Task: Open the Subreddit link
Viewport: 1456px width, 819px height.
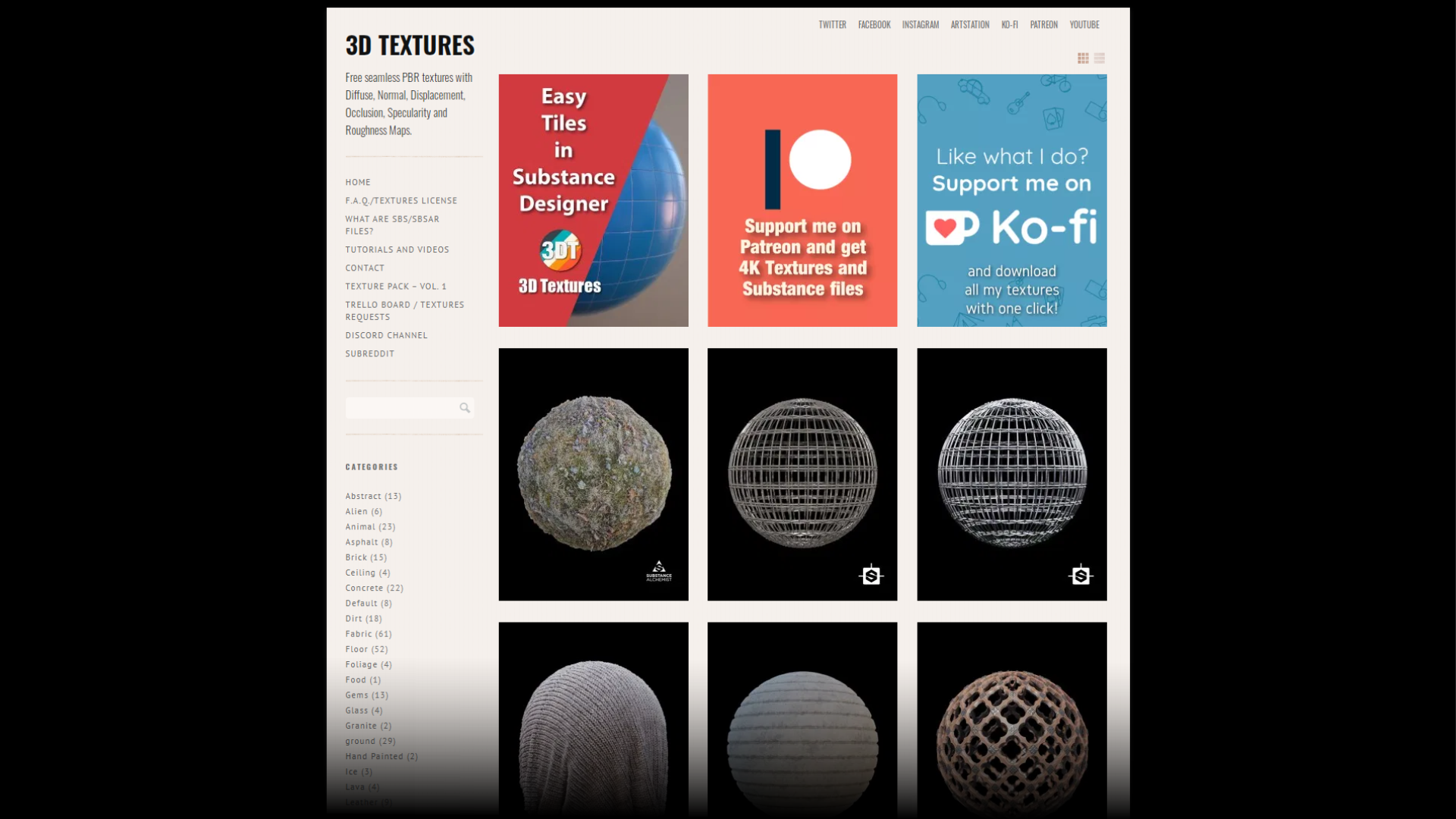Action: pyautogui.click(x=370, y=354)
